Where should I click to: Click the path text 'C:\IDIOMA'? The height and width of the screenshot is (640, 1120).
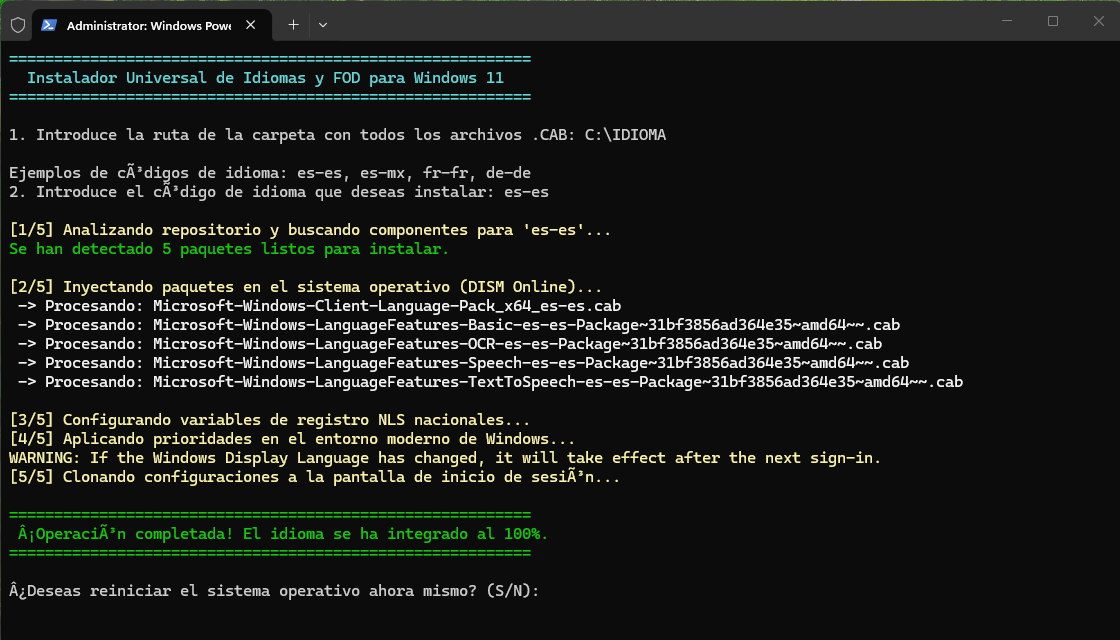625,135
